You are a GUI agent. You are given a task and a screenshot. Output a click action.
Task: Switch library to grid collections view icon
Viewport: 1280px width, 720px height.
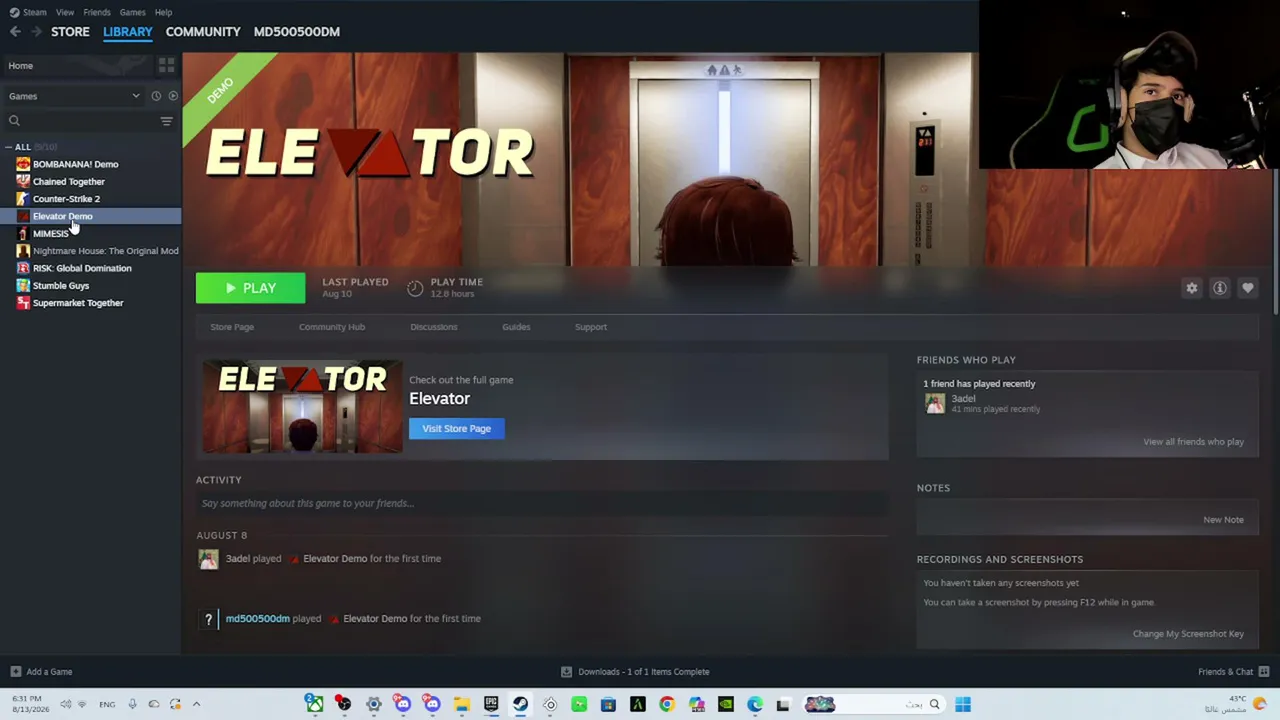coord(166,66)
